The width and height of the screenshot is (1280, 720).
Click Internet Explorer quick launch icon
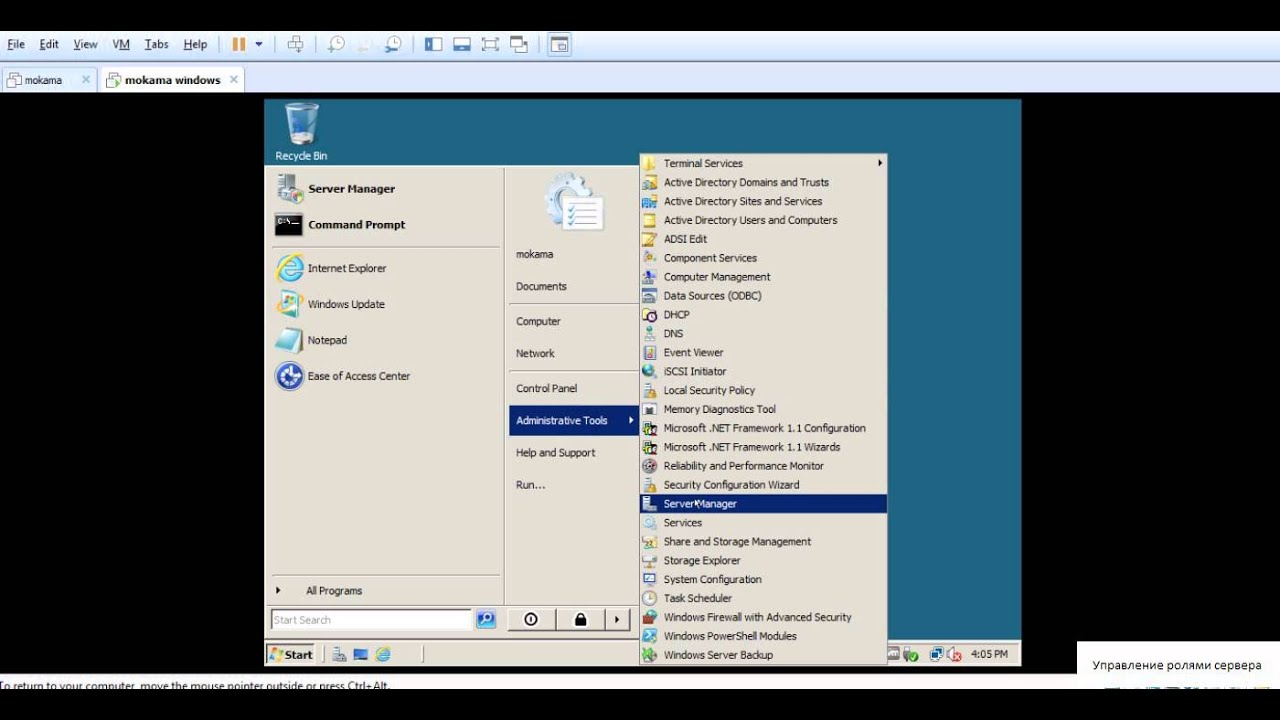[x=382, y=655]
